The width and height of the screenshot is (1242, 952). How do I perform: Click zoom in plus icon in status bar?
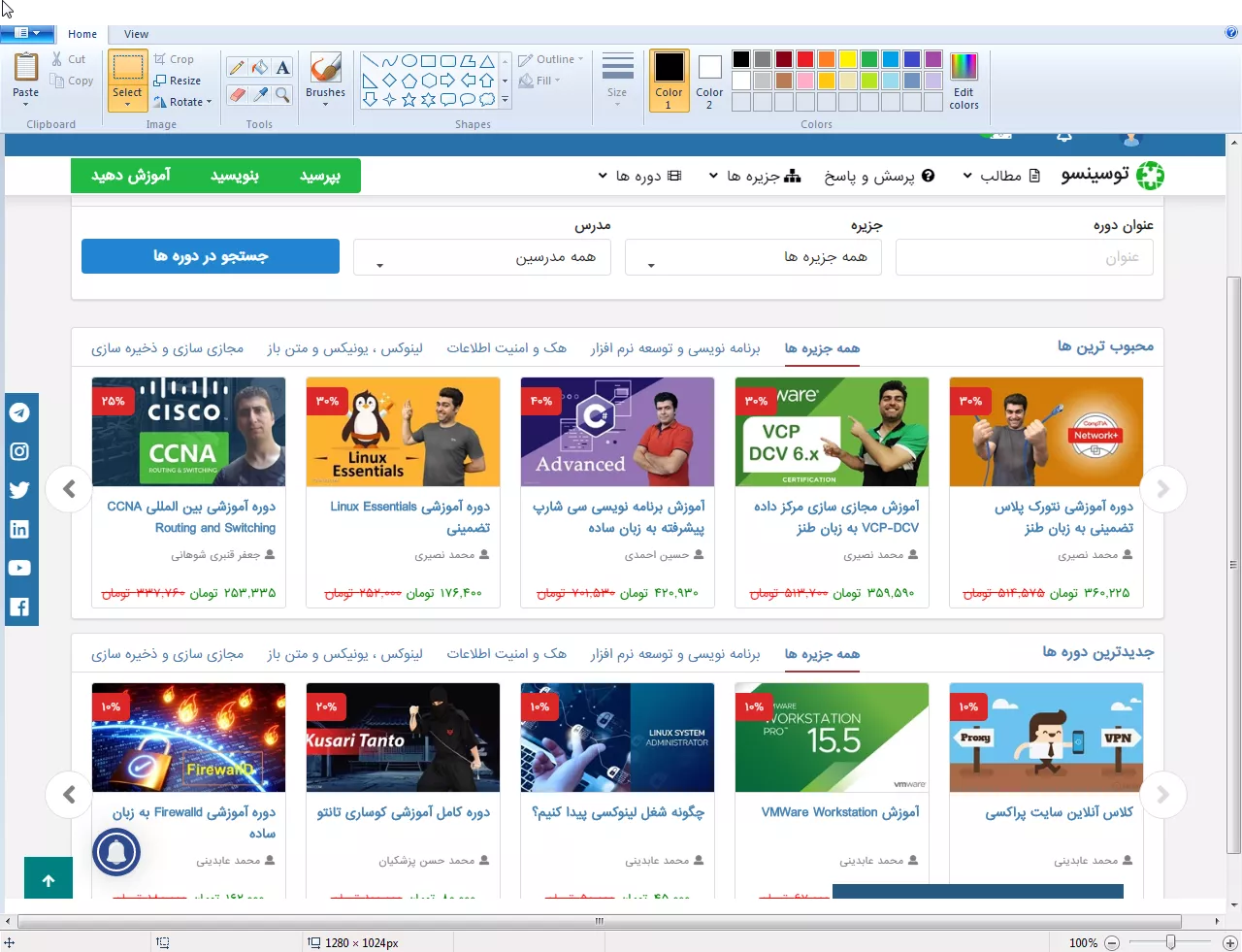pos(1229,942)
